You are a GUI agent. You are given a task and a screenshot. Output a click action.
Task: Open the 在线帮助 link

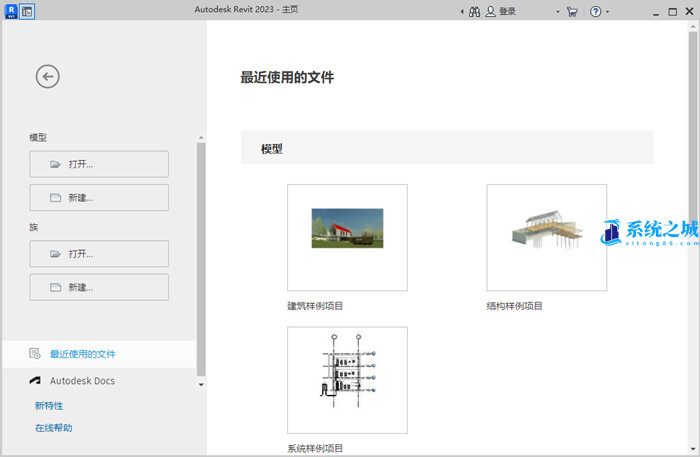(54, 428)
